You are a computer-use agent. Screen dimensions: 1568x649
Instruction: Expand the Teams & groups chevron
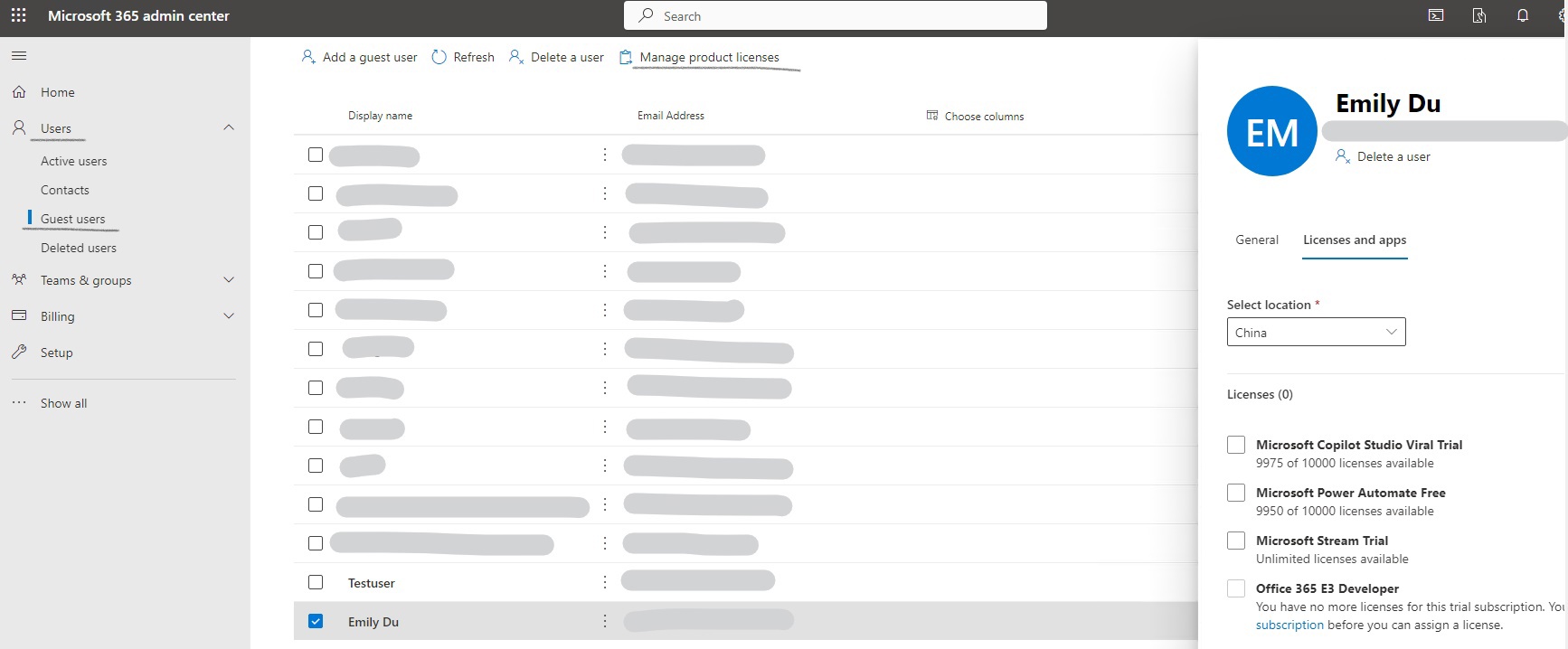point(229,279)
